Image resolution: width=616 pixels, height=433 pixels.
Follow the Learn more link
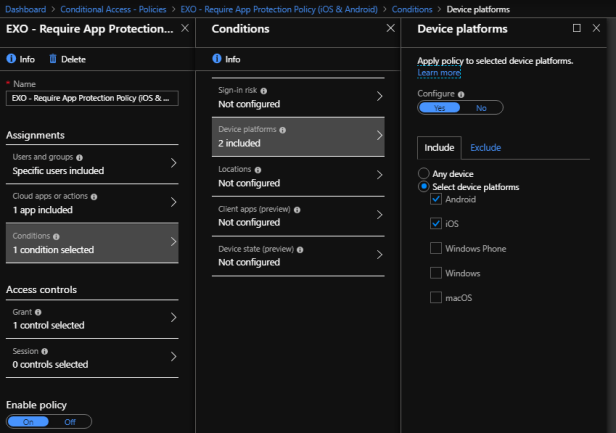[x=439, y=73]
